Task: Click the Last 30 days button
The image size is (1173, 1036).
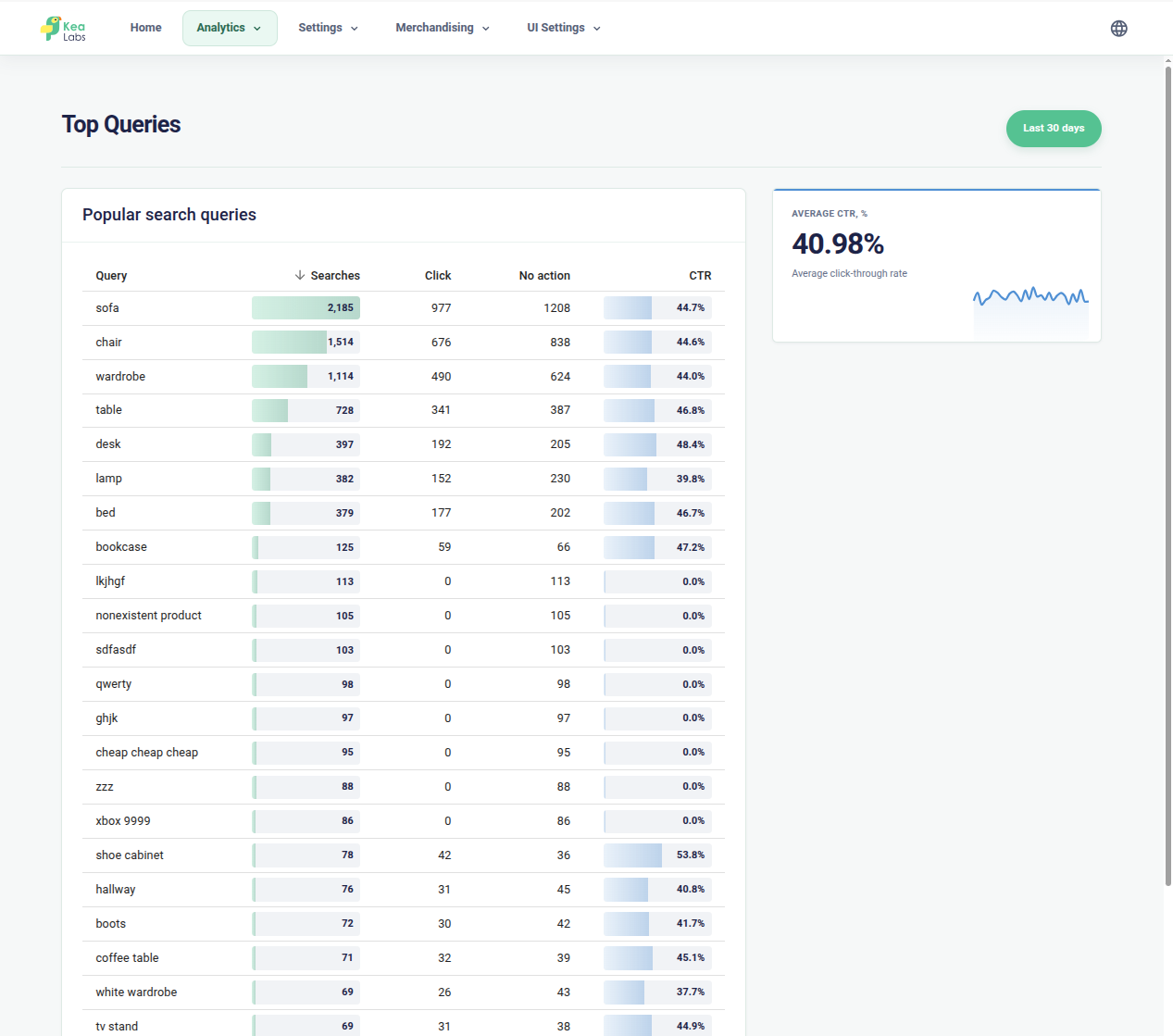Action: tap(1054, 129)
